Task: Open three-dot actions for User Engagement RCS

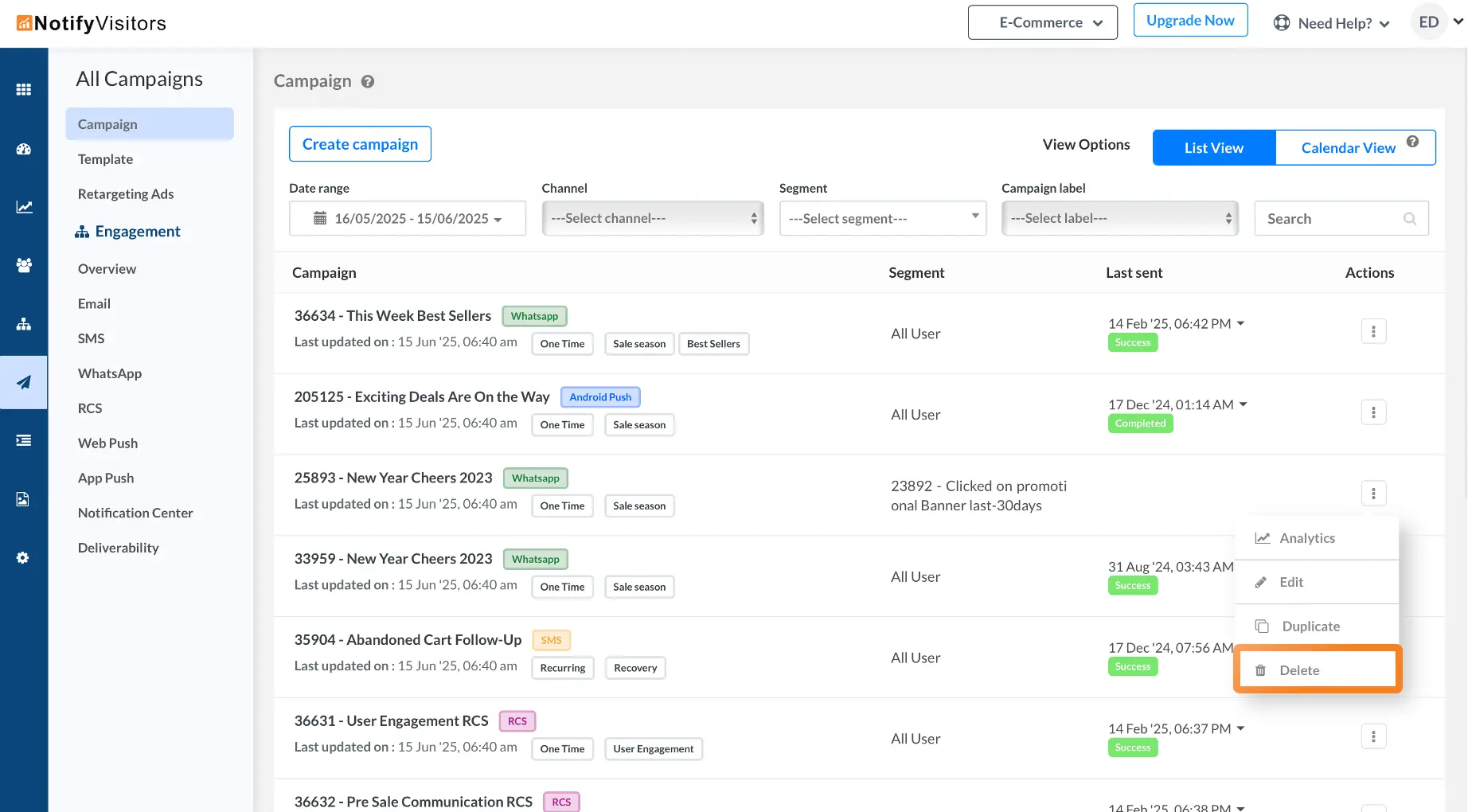Action: coord(1373,736)
